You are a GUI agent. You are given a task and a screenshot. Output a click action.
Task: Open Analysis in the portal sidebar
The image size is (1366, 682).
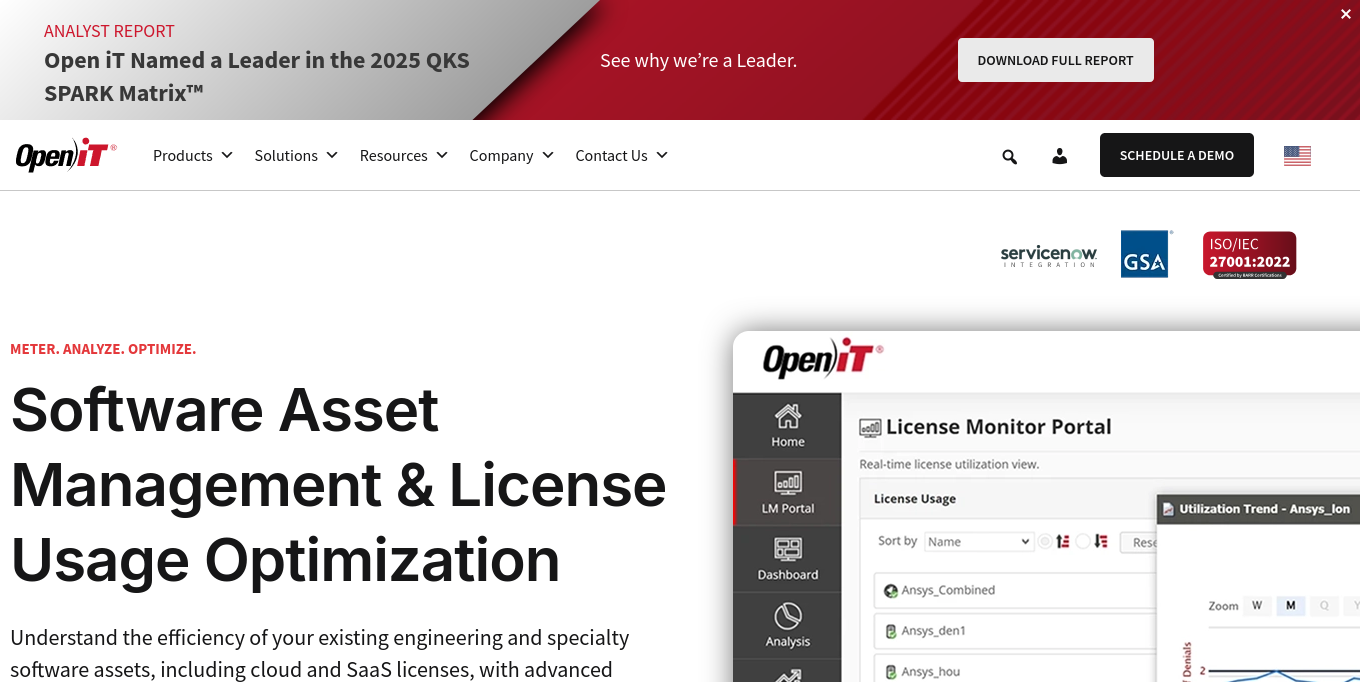coord(788,626)
